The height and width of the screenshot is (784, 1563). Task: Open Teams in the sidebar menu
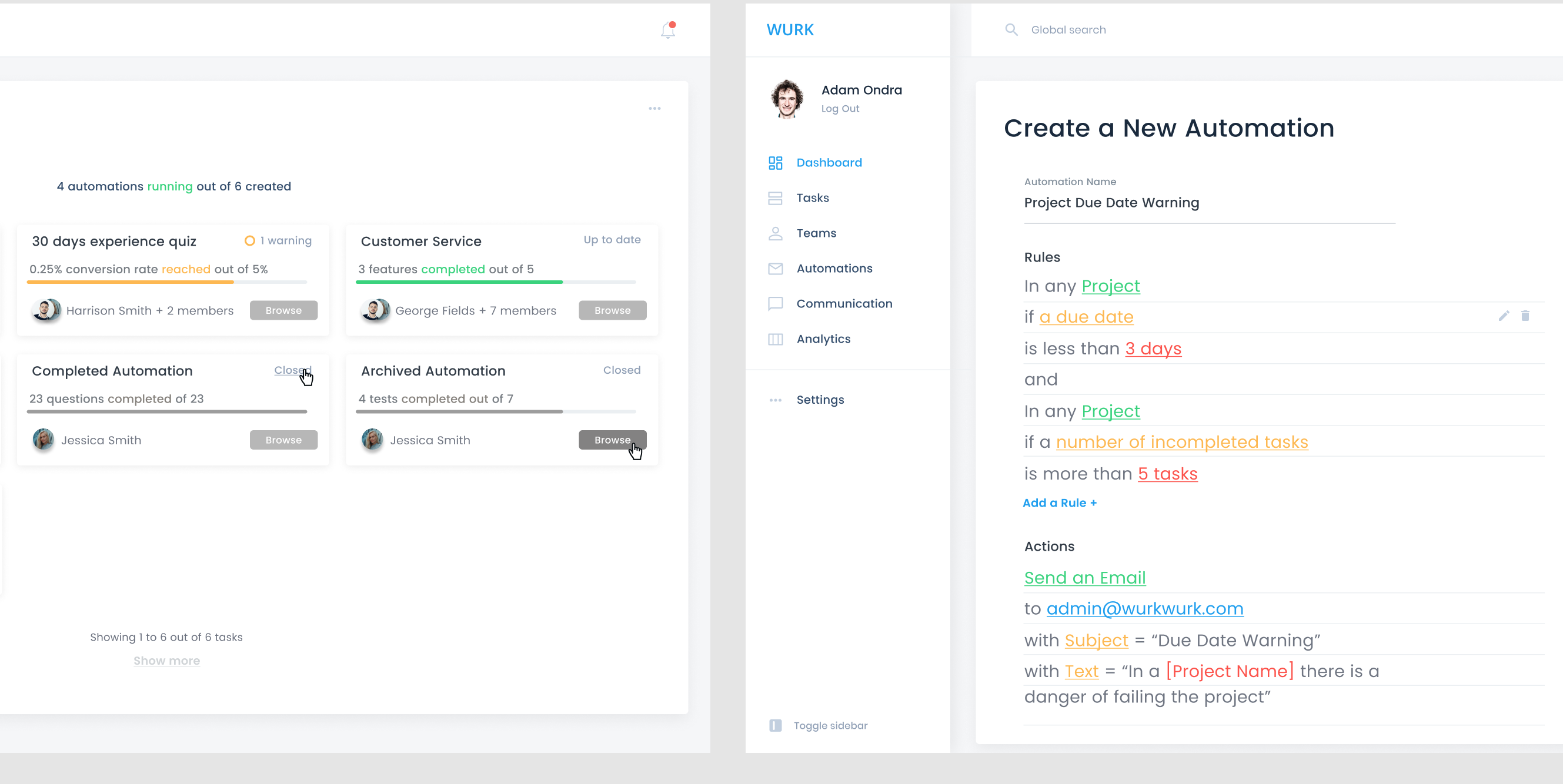pyautogui.click(x=816, y=233)
